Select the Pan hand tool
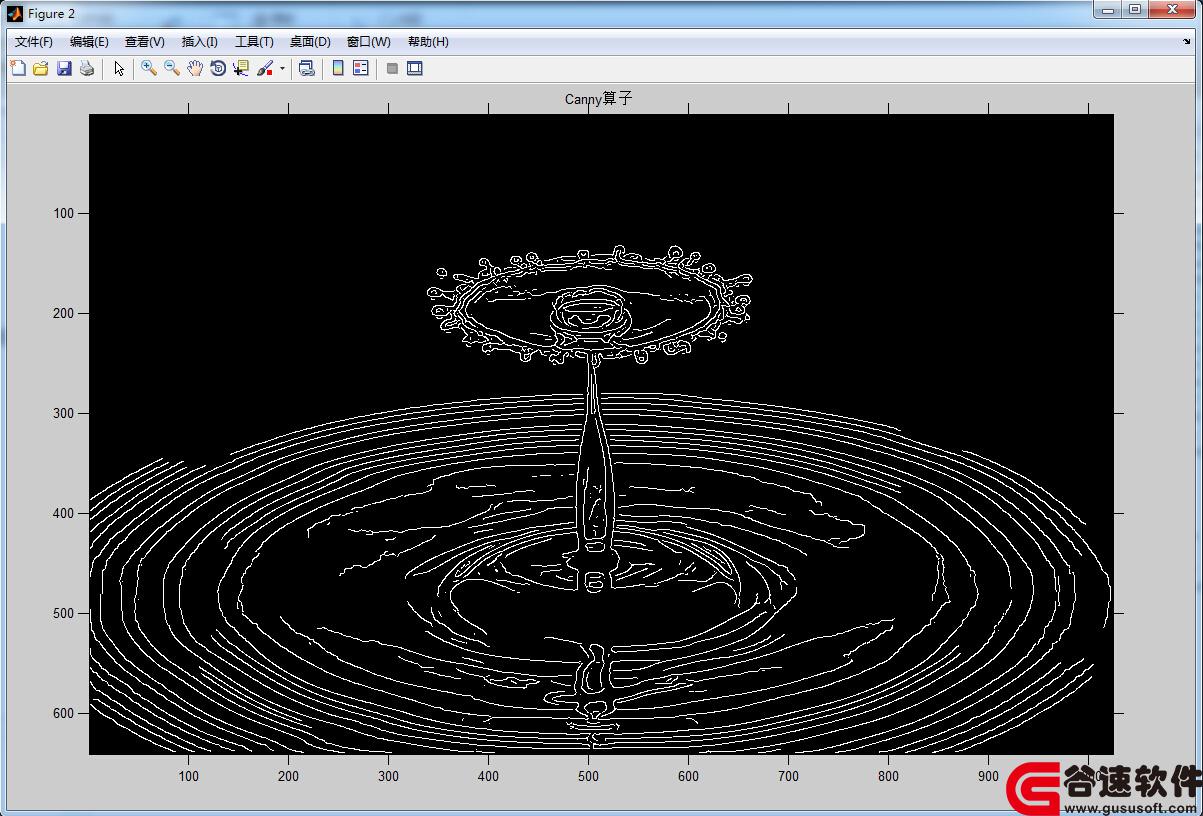This screenshot has width=1203, height=816. [195, 68]
